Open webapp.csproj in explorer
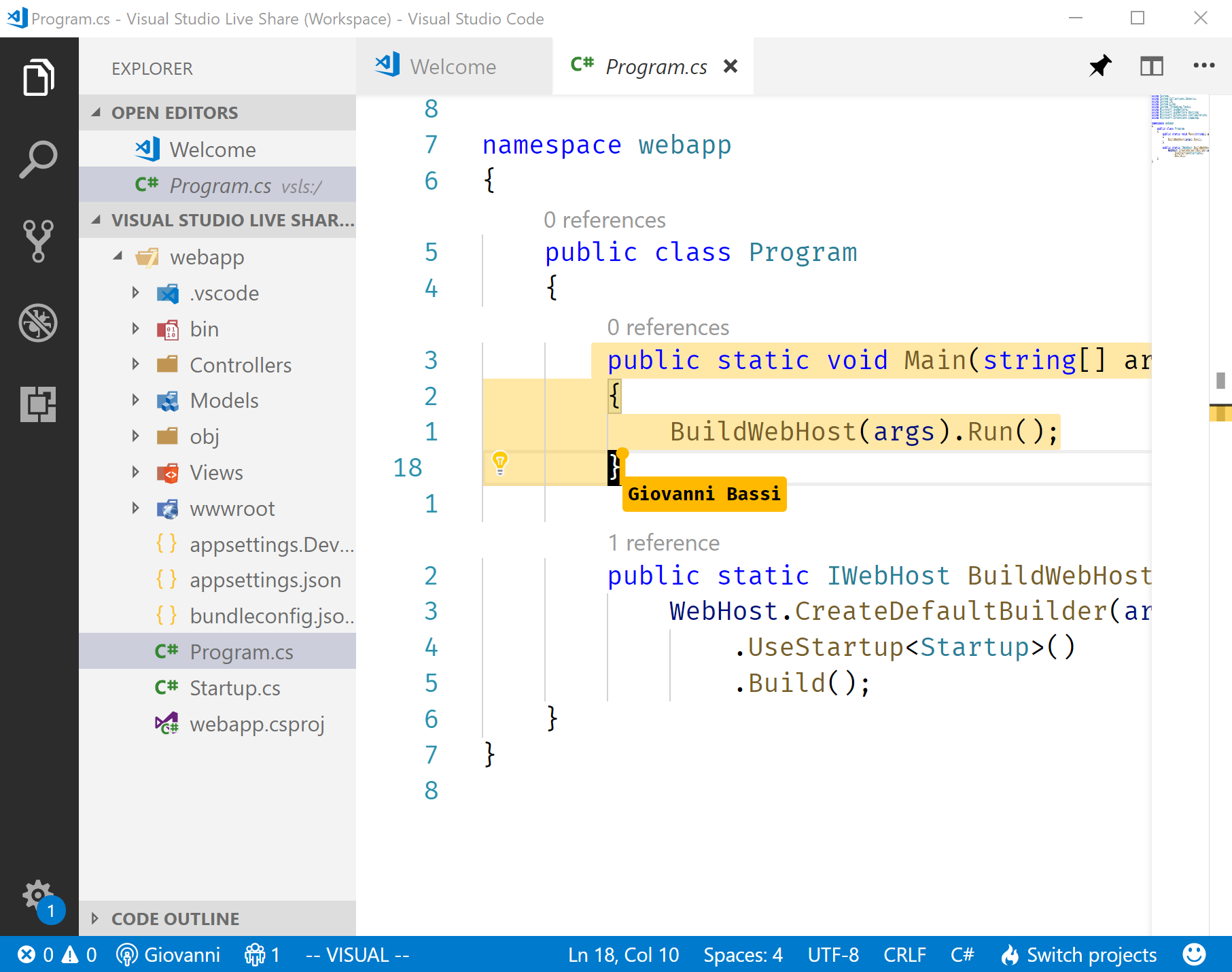This screenshot has height=972, width=1232. pos(217,724)
